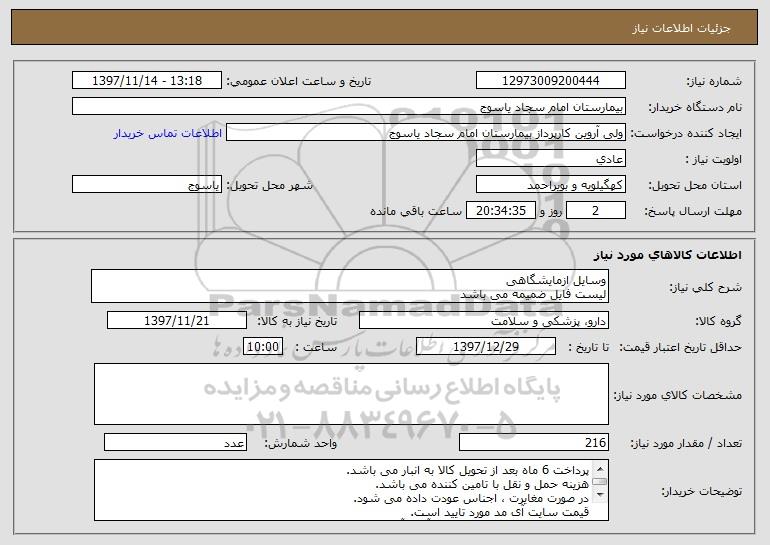Click the remaining days field showing 2
The height and width of the screenshot is (545, 770).
pyautogui.click(x=596, y=210)
